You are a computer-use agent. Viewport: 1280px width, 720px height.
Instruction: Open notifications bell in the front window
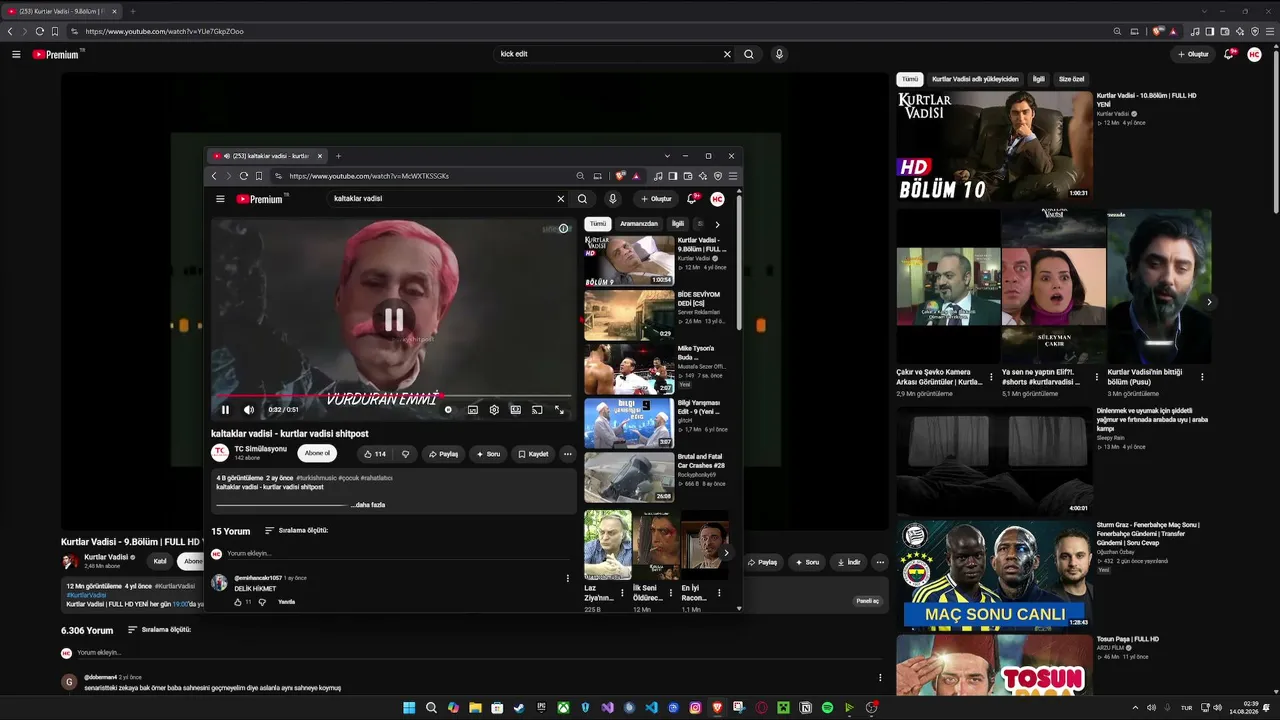click(694, 199)
